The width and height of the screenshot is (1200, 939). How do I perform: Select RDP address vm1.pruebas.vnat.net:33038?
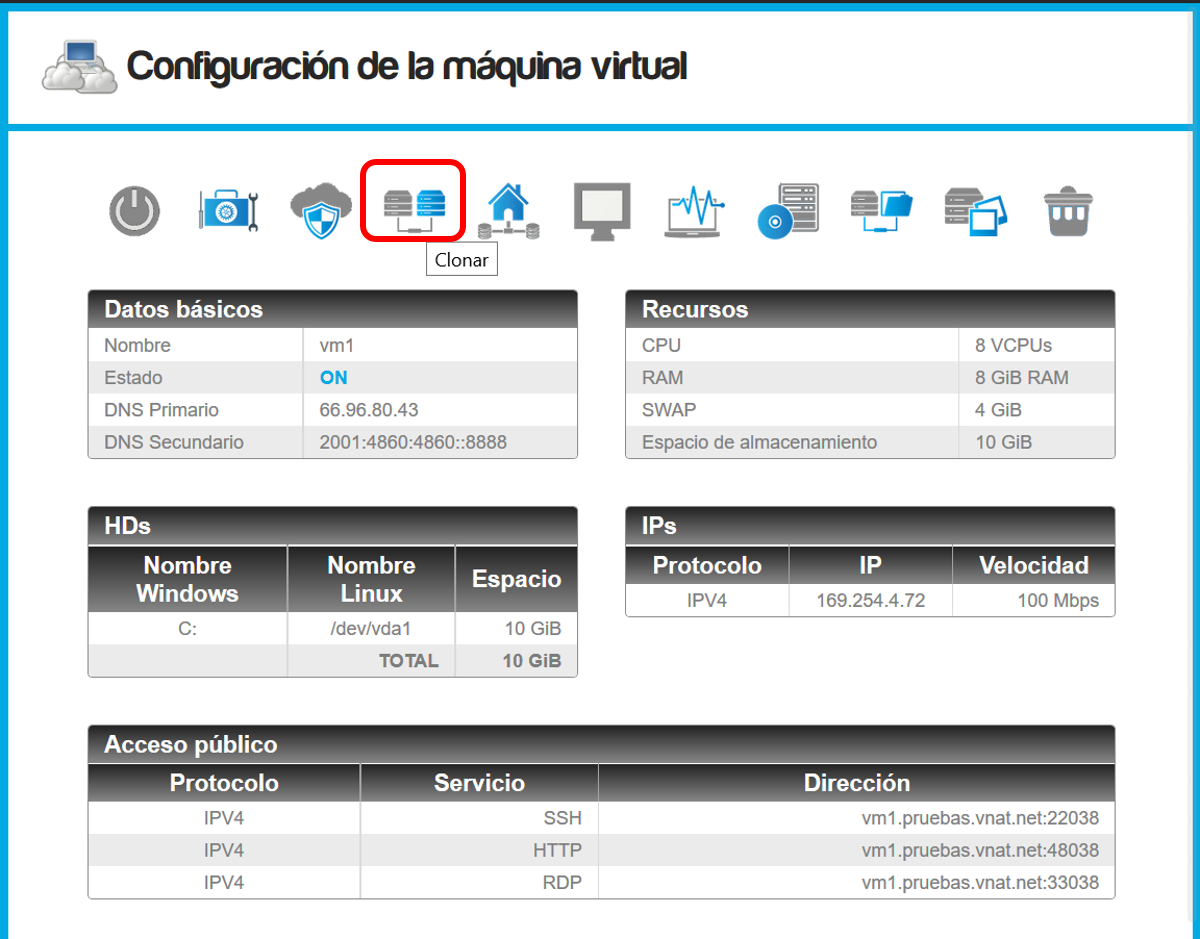[980, 882]
